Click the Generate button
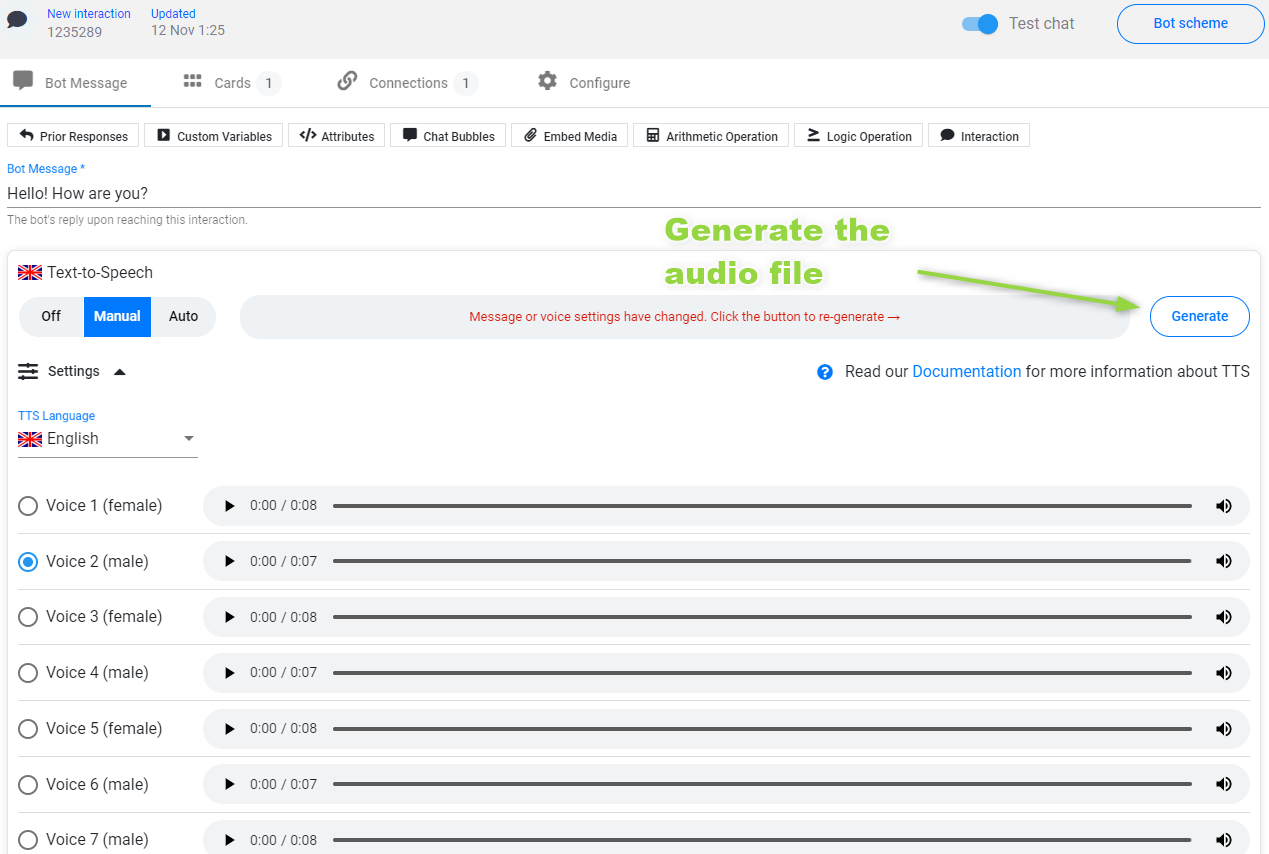 [x=1200, y=316]
